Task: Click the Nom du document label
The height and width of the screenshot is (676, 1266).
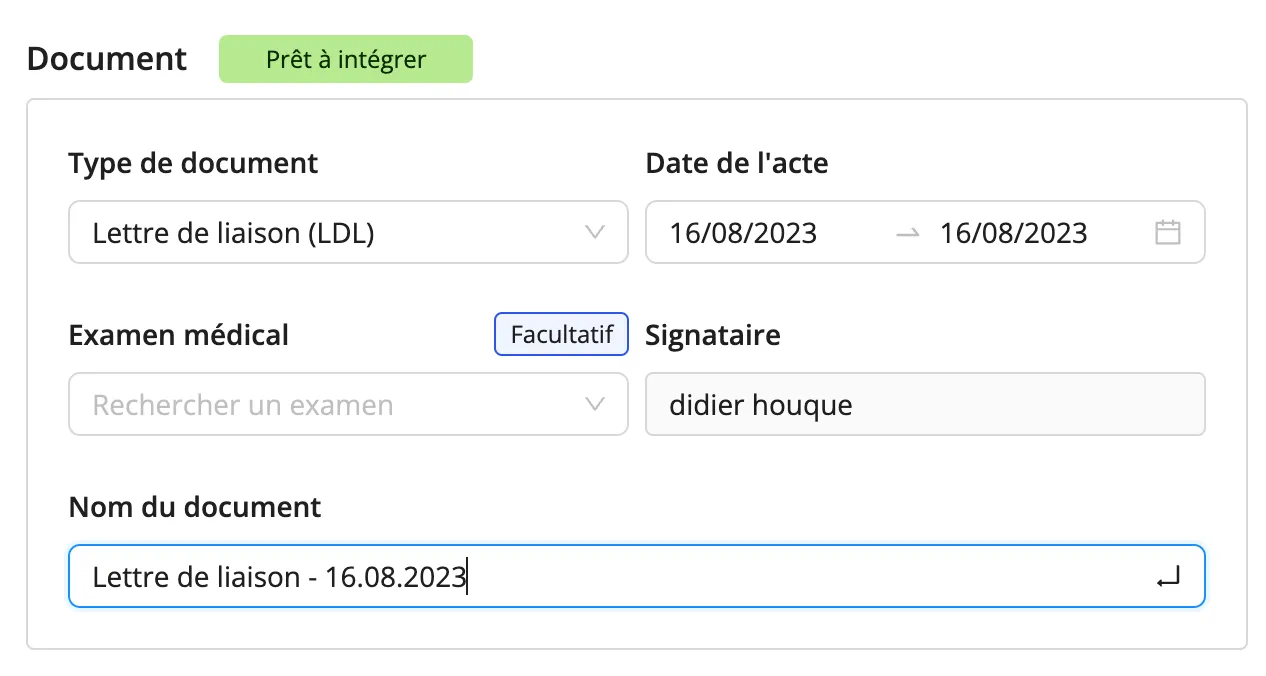Action: tap(195, 507)
